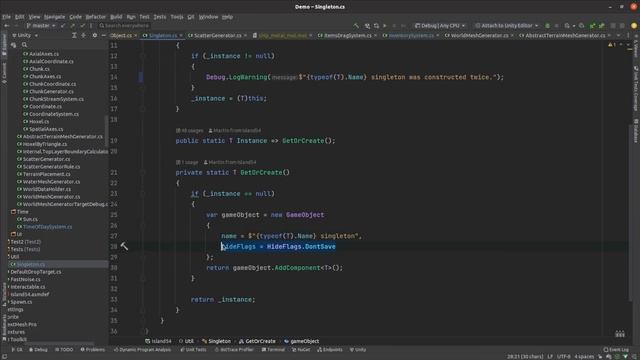Click the hammer build icon in toolbar
Viewport: 640px width, 360px height.
tap(356, 26)
